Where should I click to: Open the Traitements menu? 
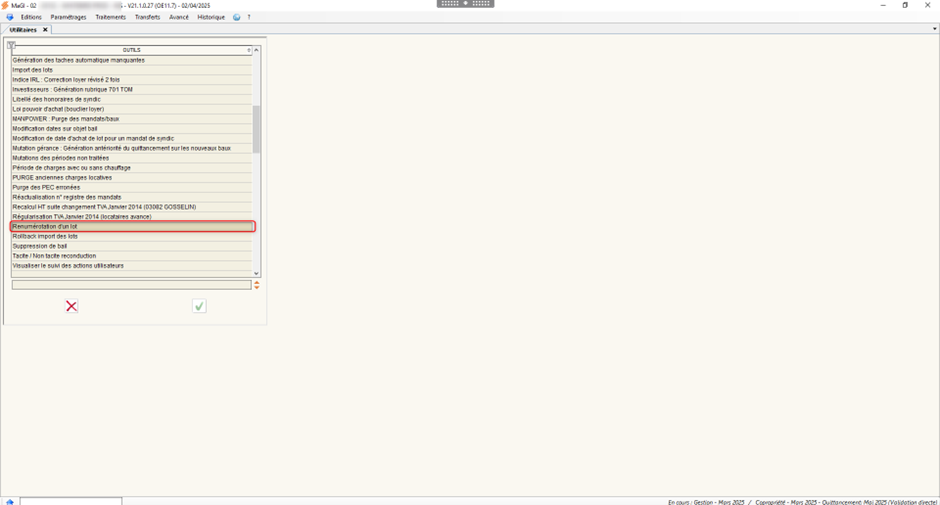[x=110, y=17]
